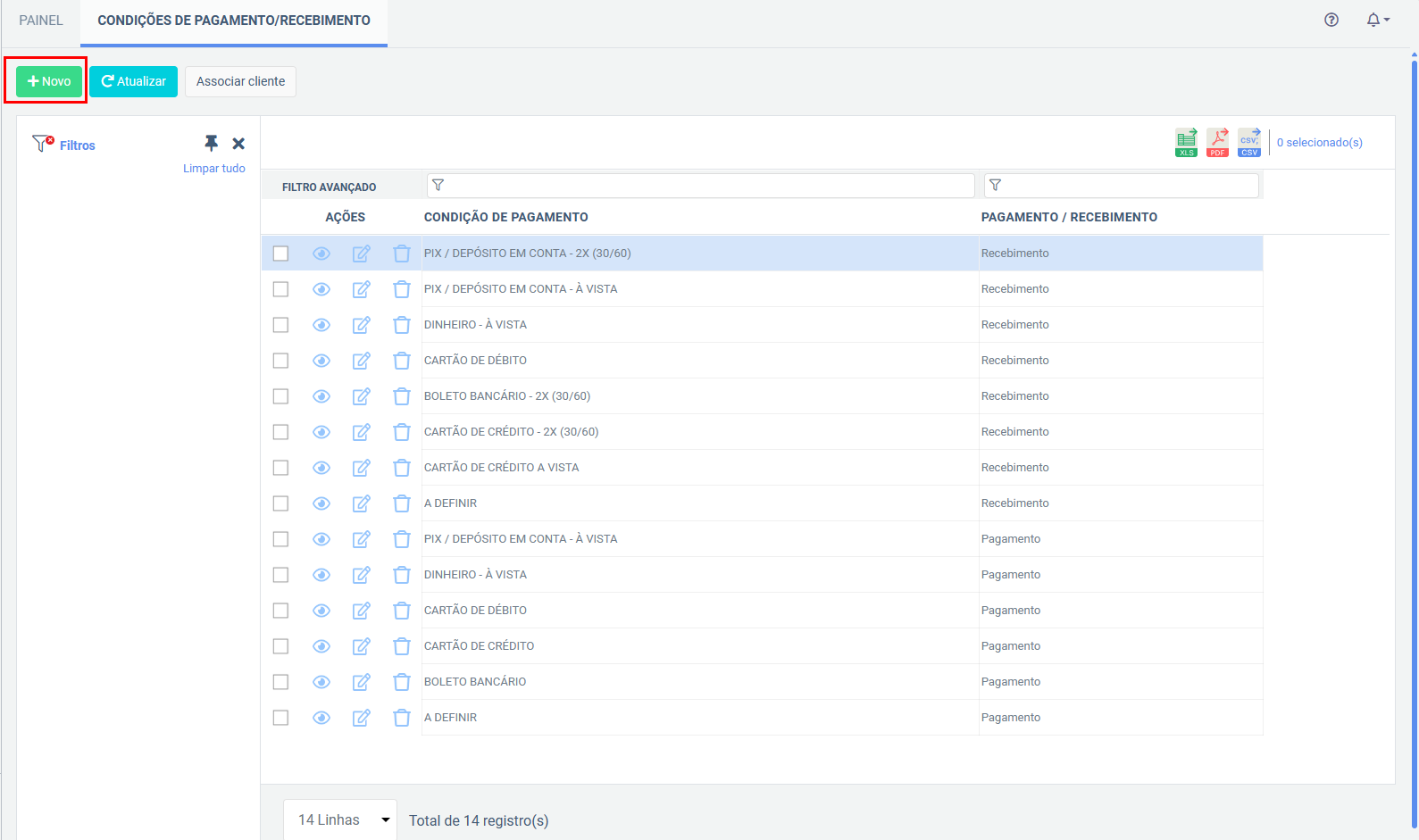The image size is (1419, 840).
Task: Select checkbox for Pagamento DINHEIRO - À VISTA
Action: (280, 575)
